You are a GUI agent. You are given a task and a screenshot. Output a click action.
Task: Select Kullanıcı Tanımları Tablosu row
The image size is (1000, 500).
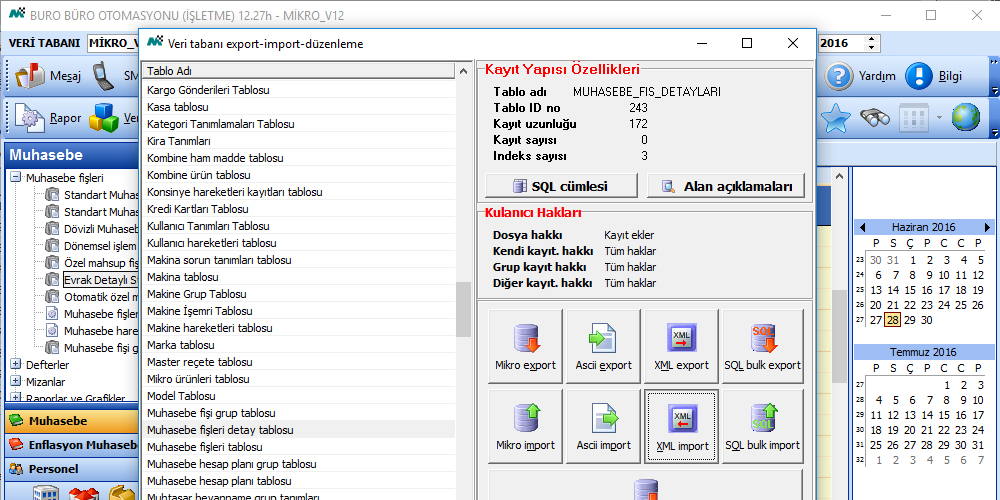[299, 226]
